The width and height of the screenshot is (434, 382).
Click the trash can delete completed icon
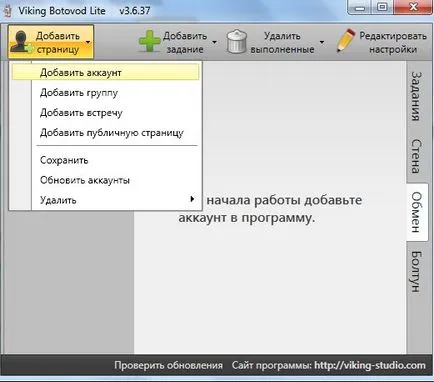coord(237,42)
